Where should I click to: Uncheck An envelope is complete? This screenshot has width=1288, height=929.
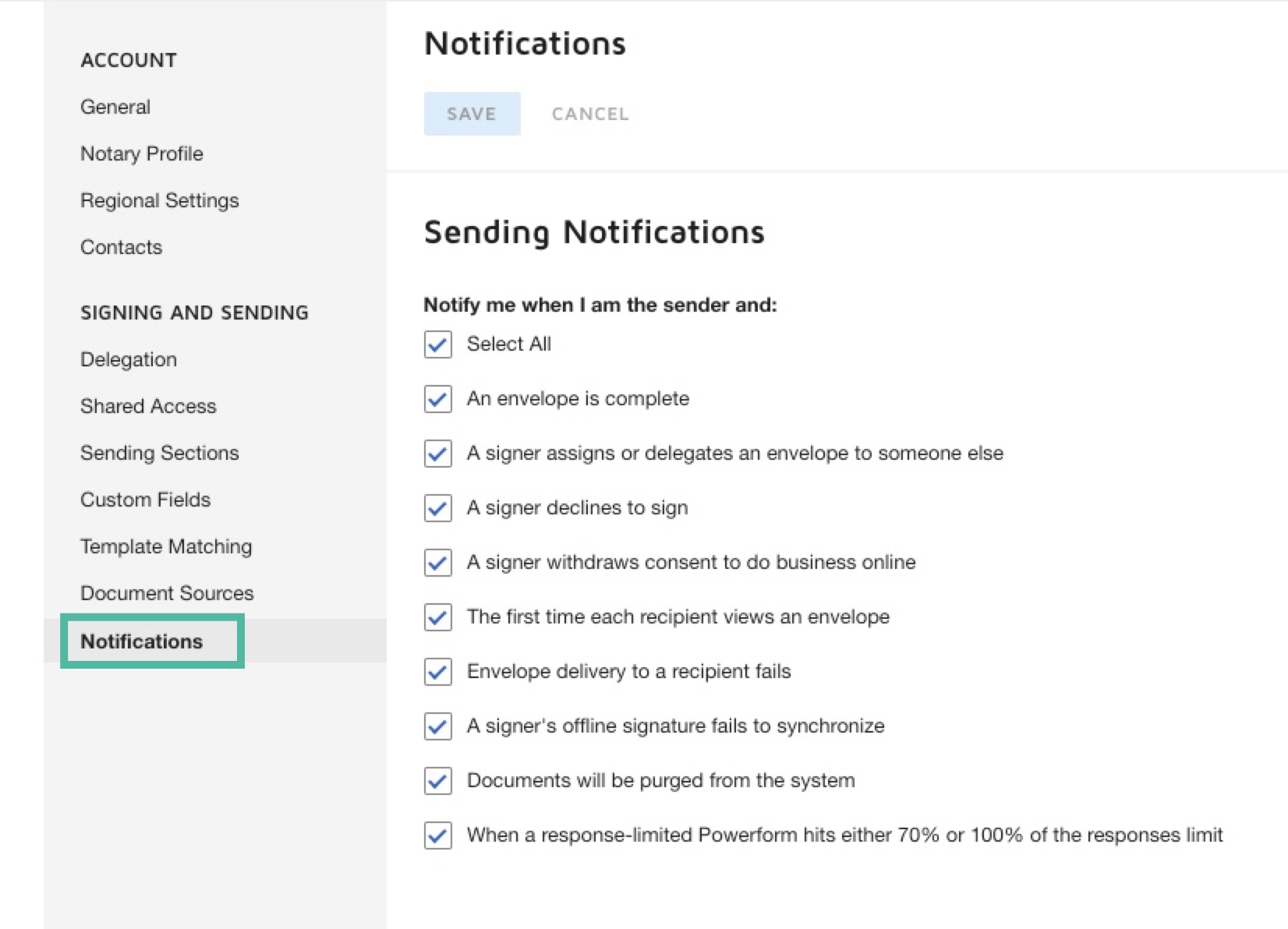(x=438, y=399)
